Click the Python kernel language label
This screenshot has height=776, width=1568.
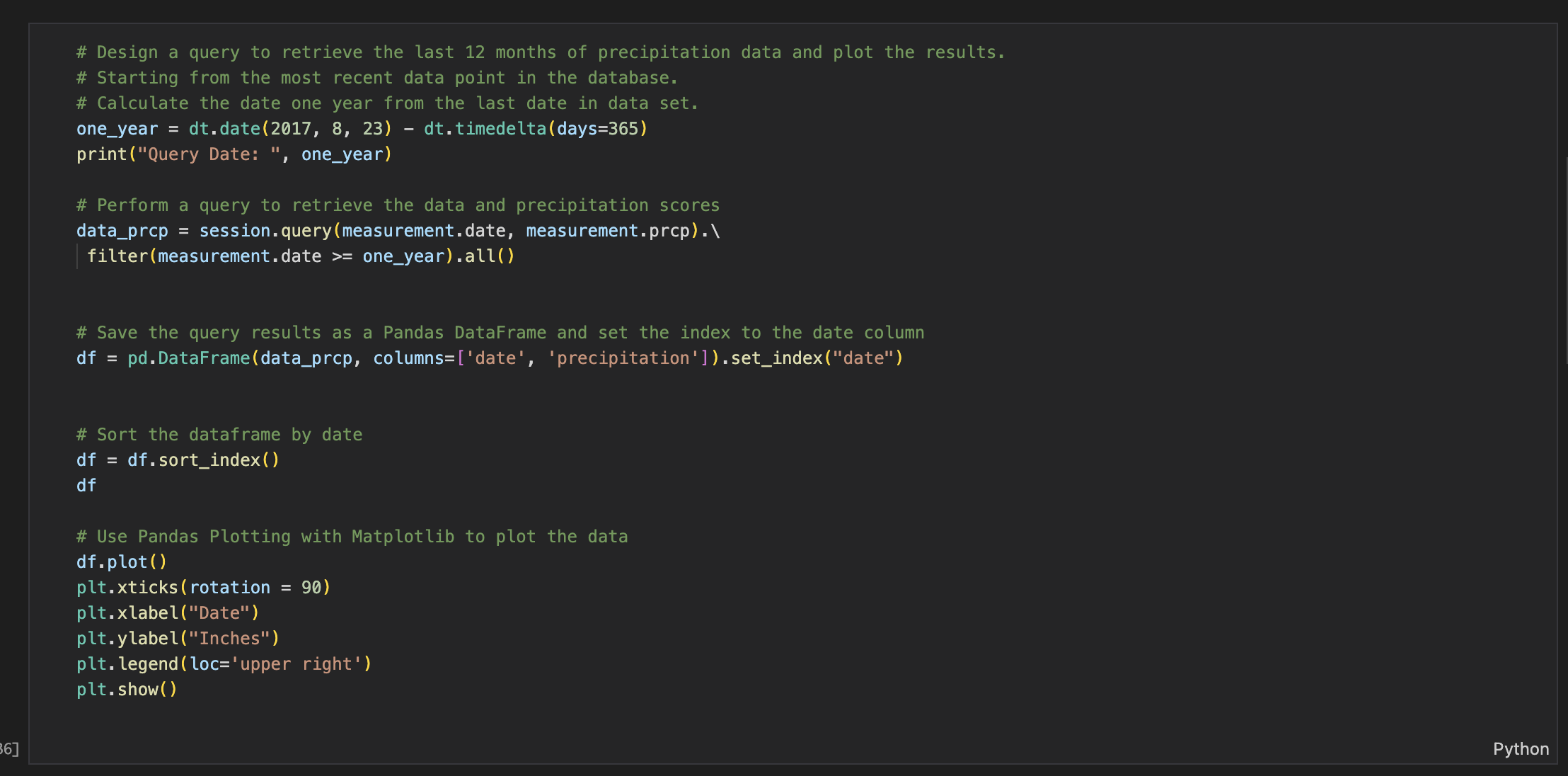[1521, 748]
